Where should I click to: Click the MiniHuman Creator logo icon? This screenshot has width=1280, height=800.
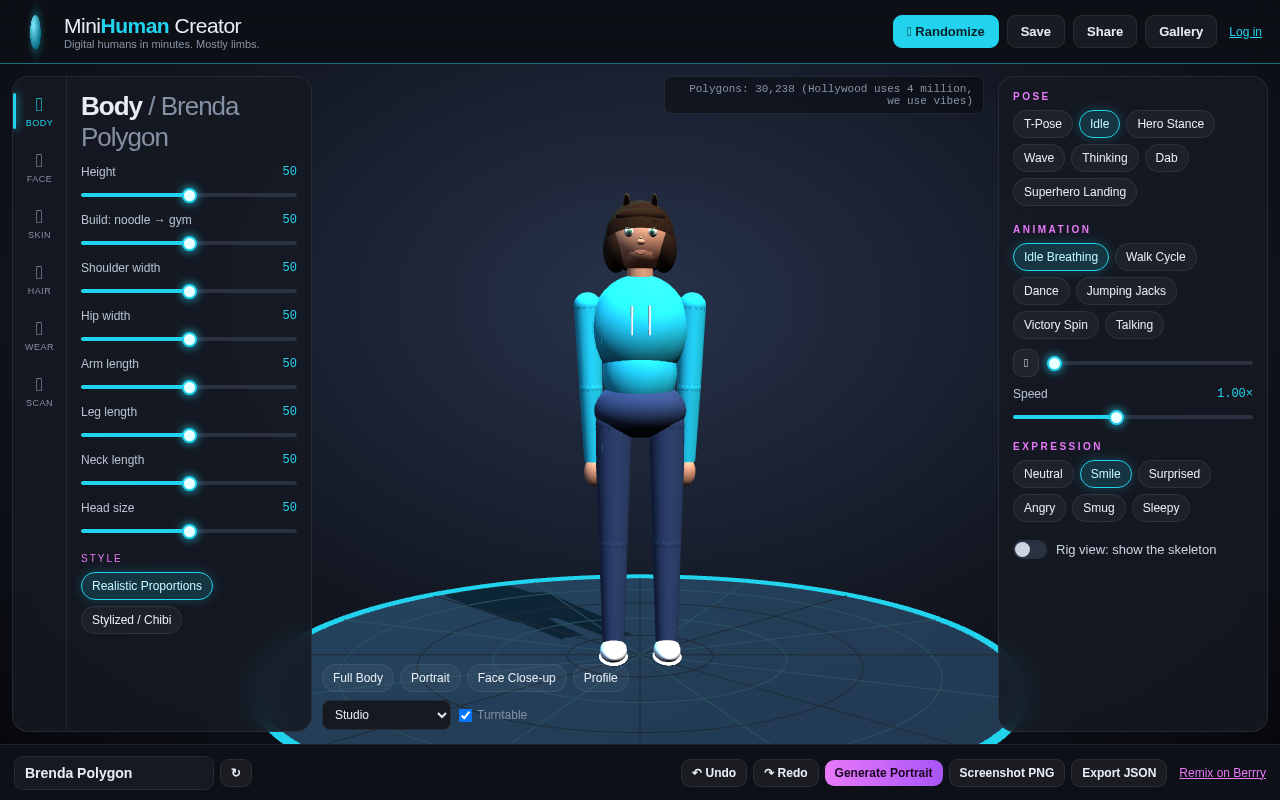(x=36, y=32)
